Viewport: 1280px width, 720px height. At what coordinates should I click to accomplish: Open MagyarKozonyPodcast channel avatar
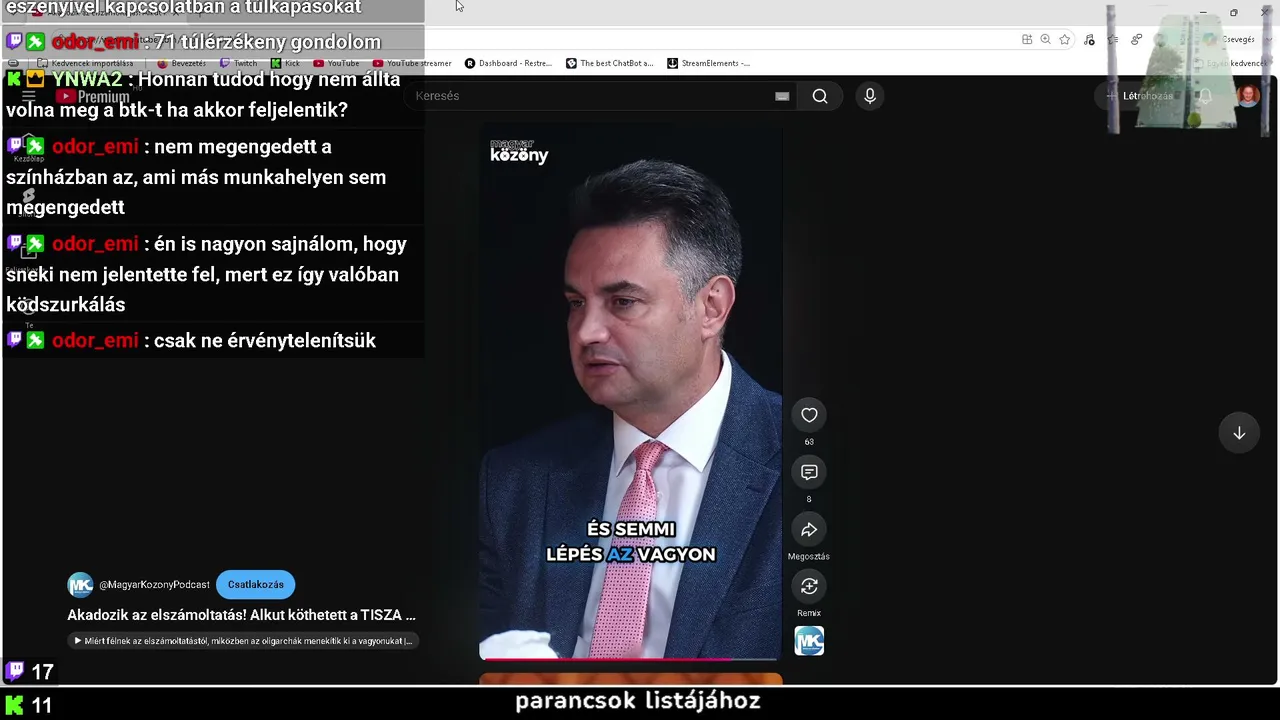(x=80, y=585)
